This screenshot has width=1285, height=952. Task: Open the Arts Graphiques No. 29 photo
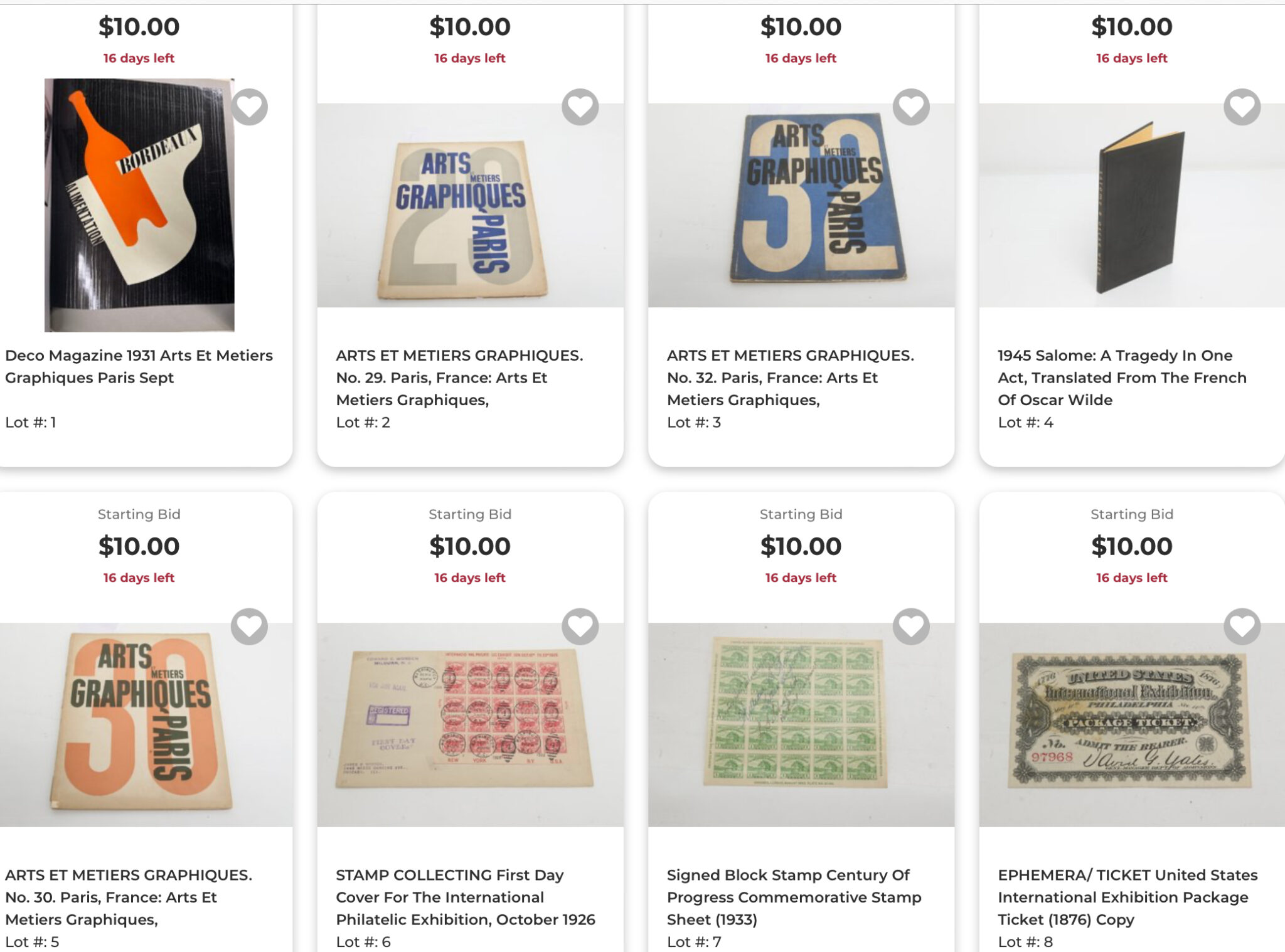pyautogui.click(x=470, y=205)
